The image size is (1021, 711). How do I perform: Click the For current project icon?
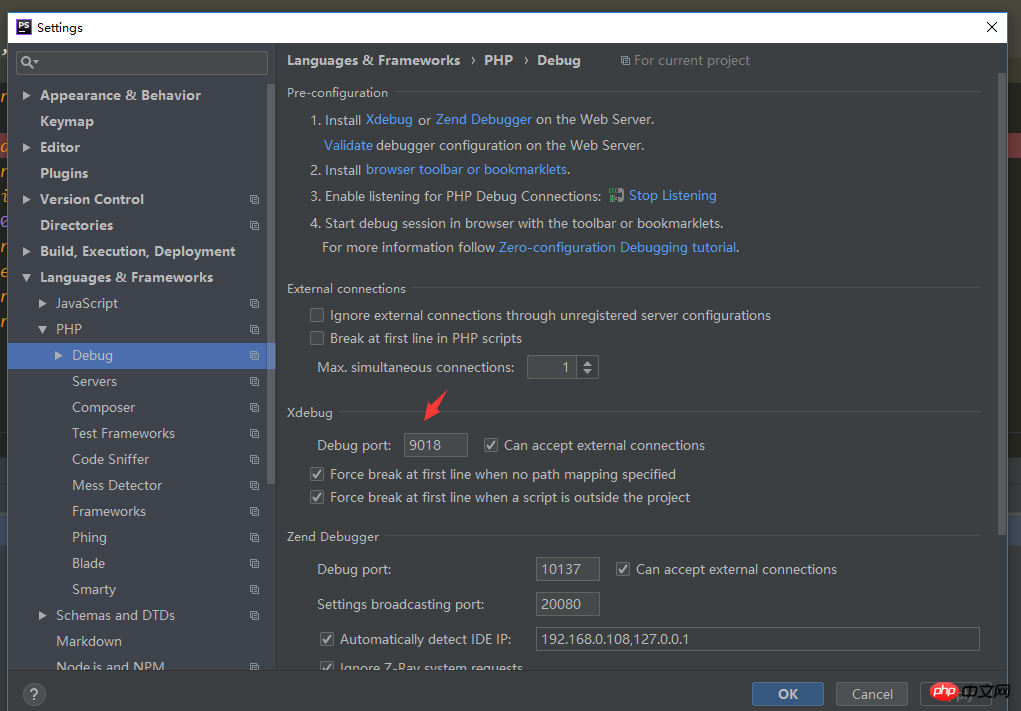(625, 61)
